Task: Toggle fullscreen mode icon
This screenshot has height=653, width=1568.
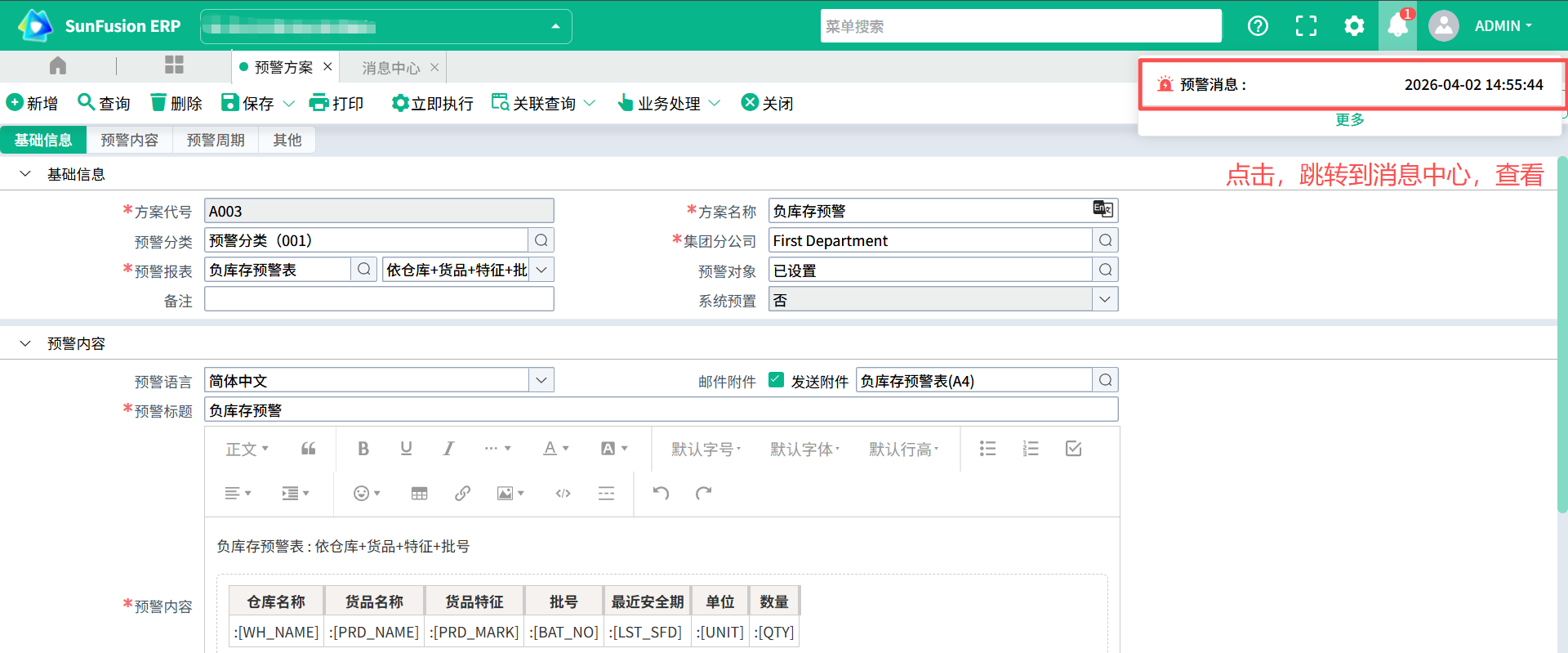Action: pyautogui.click(x=1306, y=26)
